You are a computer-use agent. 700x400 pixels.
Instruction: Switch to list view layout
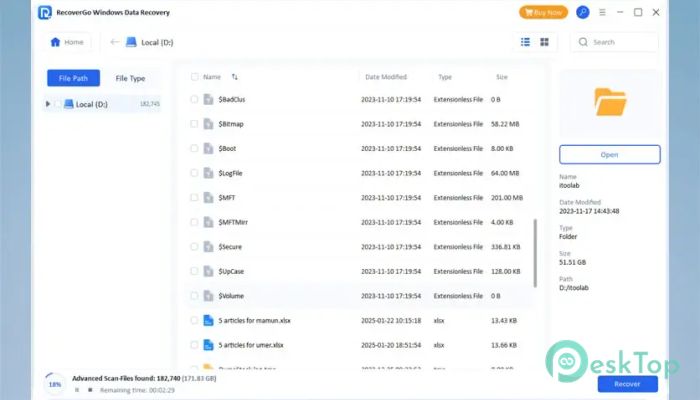point(525,42)
